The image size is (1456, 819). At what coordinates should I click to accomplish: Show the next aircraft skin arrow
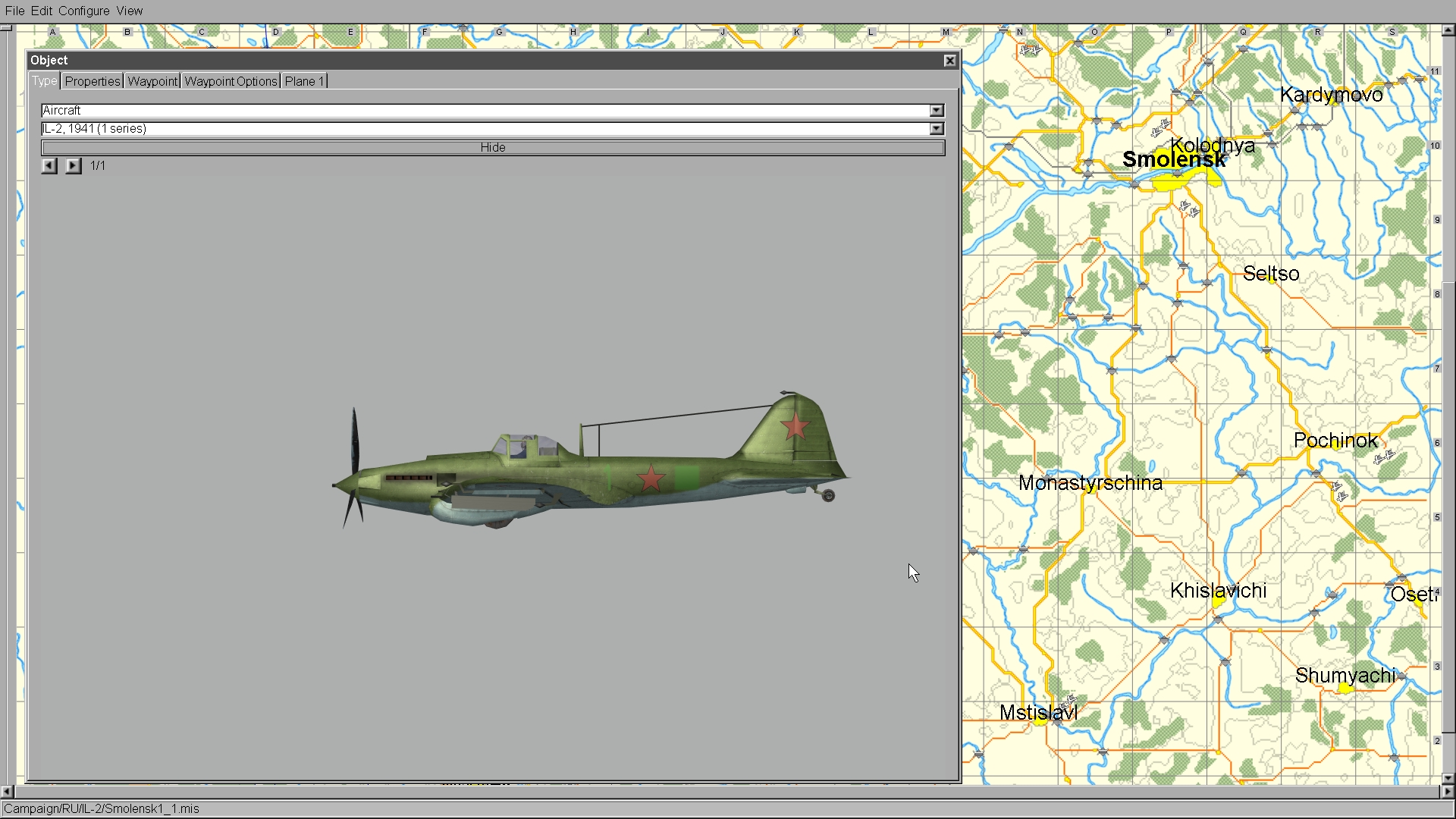tap(73, 165)
